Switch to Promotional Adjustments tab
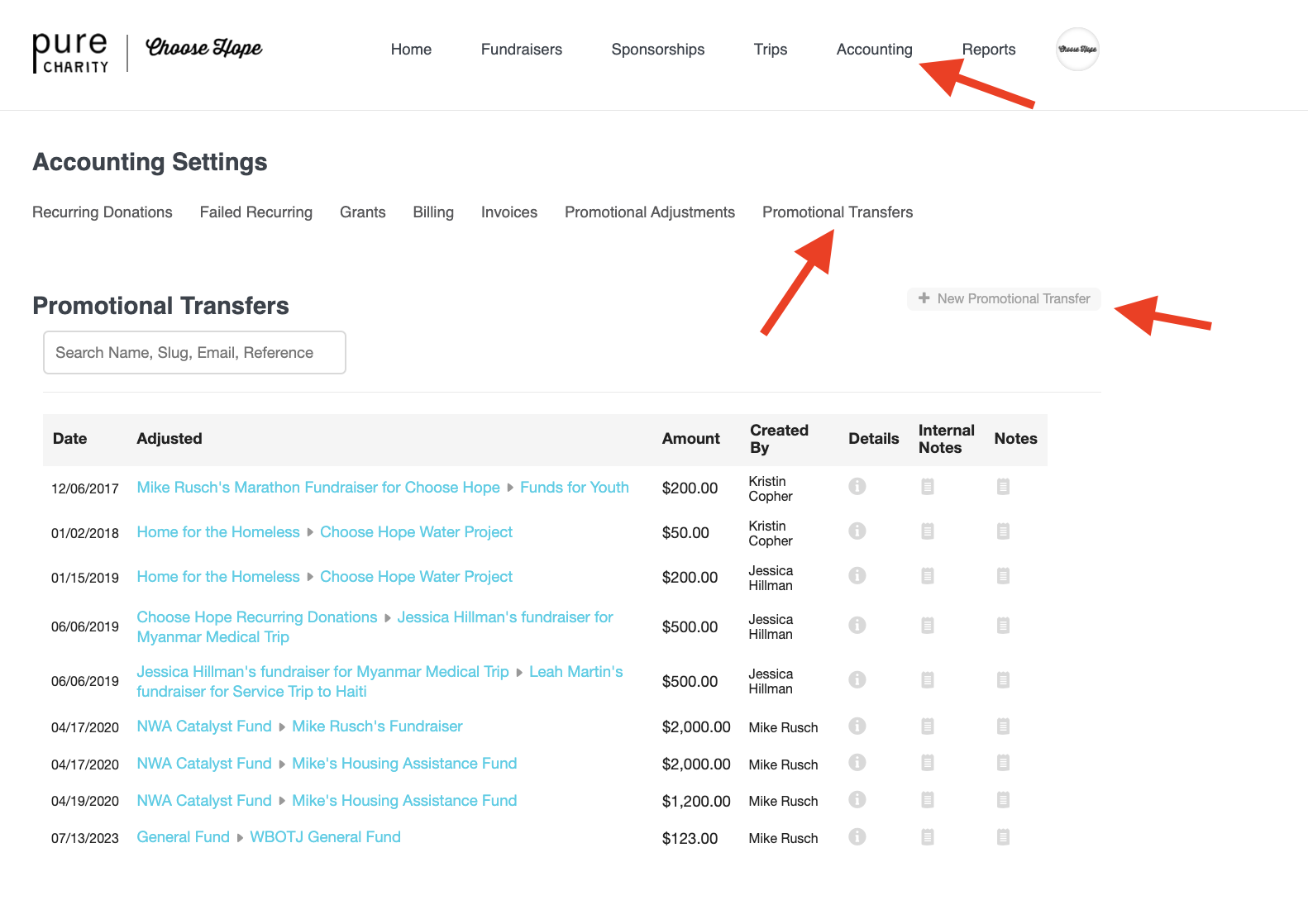 point(649,212)
